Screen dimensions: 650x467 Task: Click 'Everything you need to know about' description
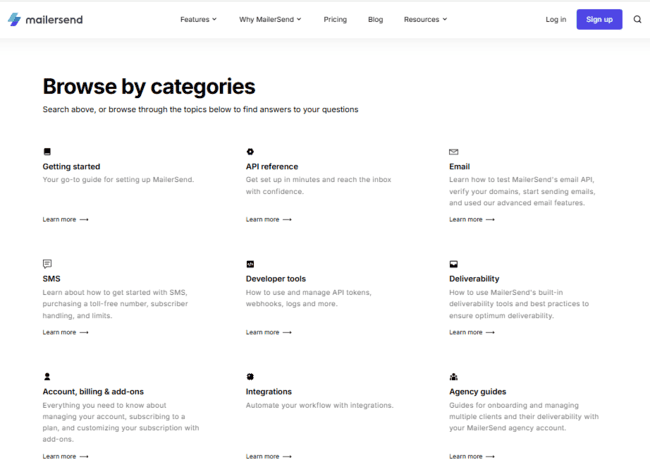point(121,422)
